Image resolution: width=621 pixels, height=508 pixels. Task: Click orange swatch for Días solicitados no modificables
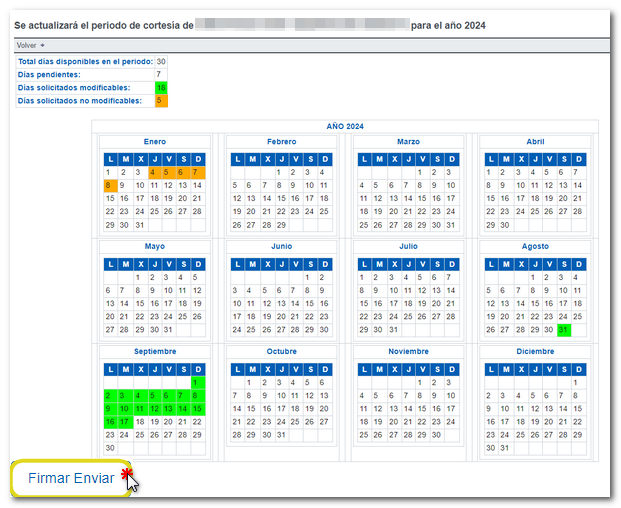tap(160, 101)
